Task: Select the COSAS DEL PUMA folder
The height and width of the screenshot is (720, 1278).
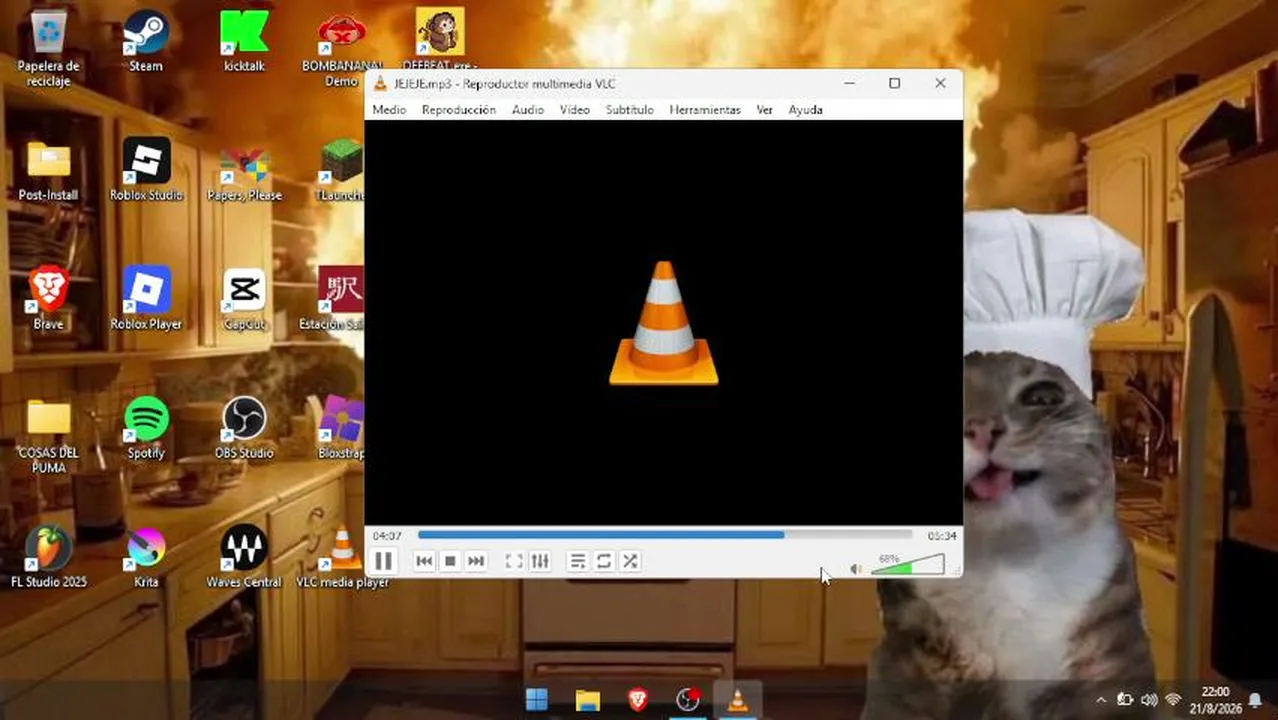Action: [48, 436]
